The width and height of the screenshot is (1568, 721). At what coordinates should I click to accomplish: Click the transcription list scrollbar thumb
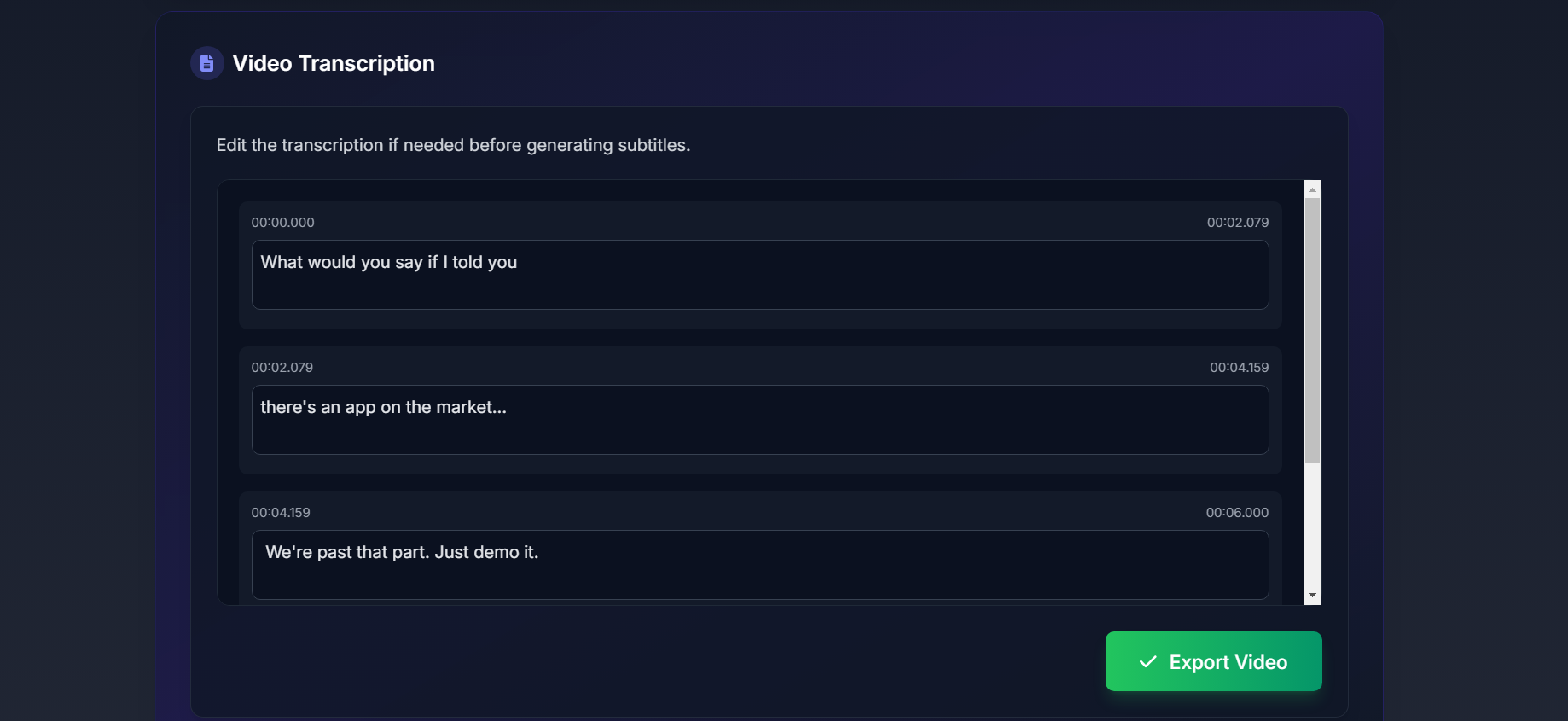click(1312, 331)
